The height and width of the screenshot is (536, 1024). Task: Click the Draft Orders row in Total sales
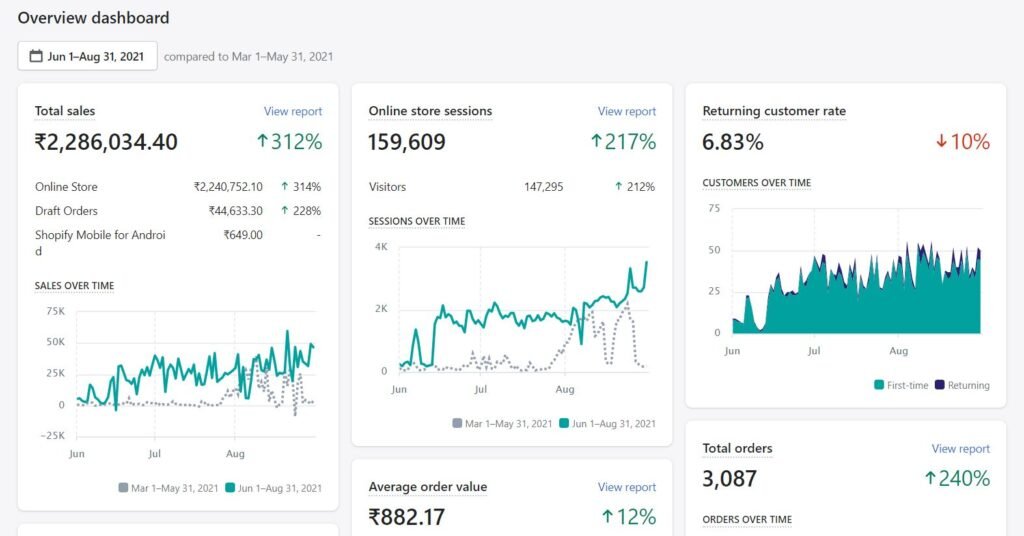[x=66, y=211]
